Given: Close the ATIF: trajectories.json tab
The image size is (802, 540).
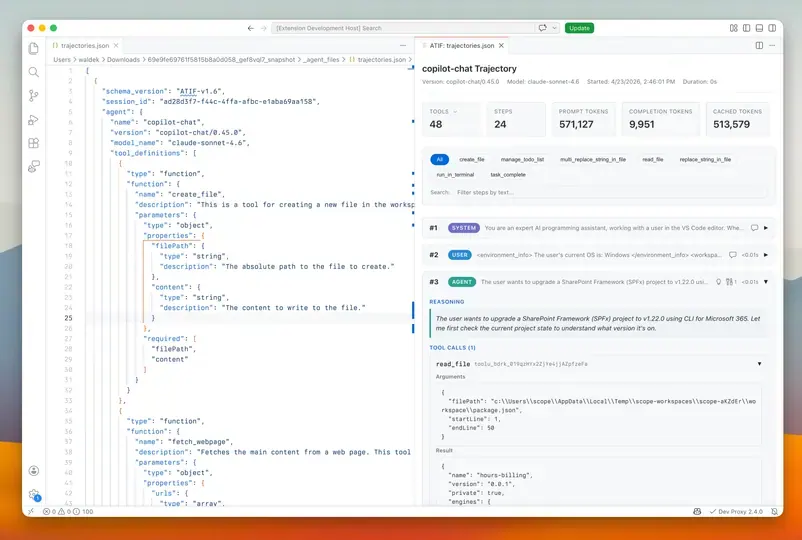Looking at the screenshot, I should click(x=501, y=46).
